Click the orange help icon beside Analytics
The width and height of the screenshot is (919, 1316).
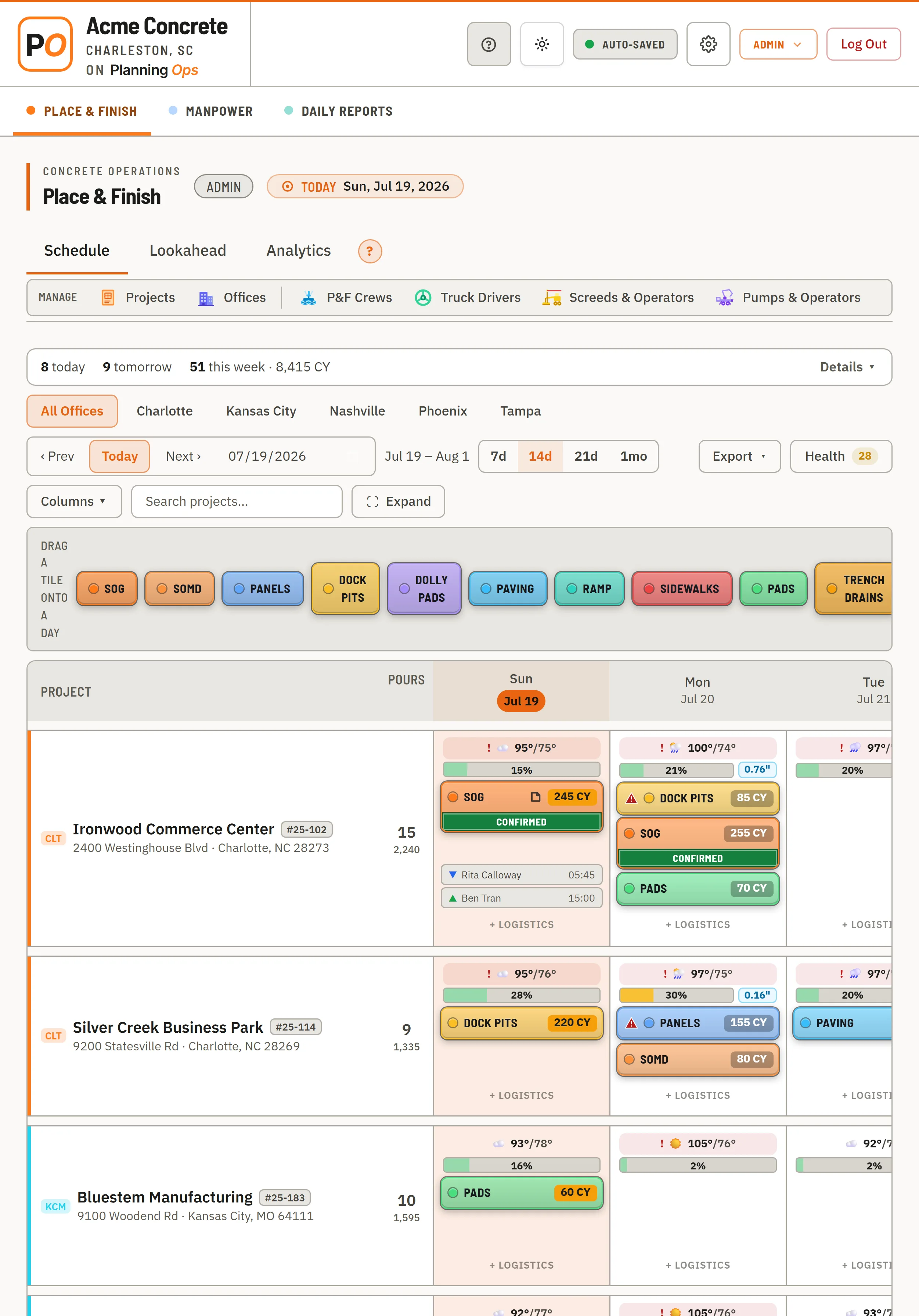tap(370, 251)
